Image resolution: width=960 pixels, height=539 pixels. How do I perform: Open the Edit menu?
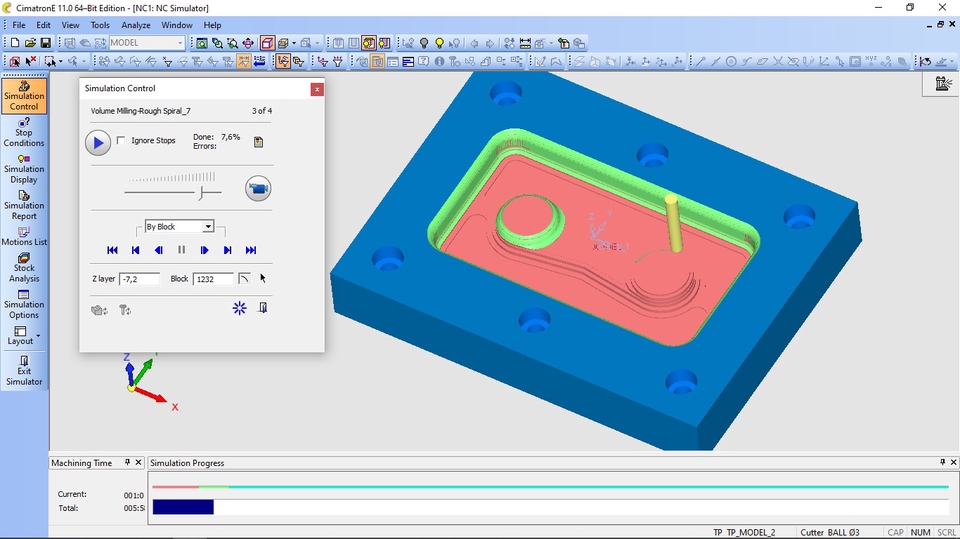[43, 25]
